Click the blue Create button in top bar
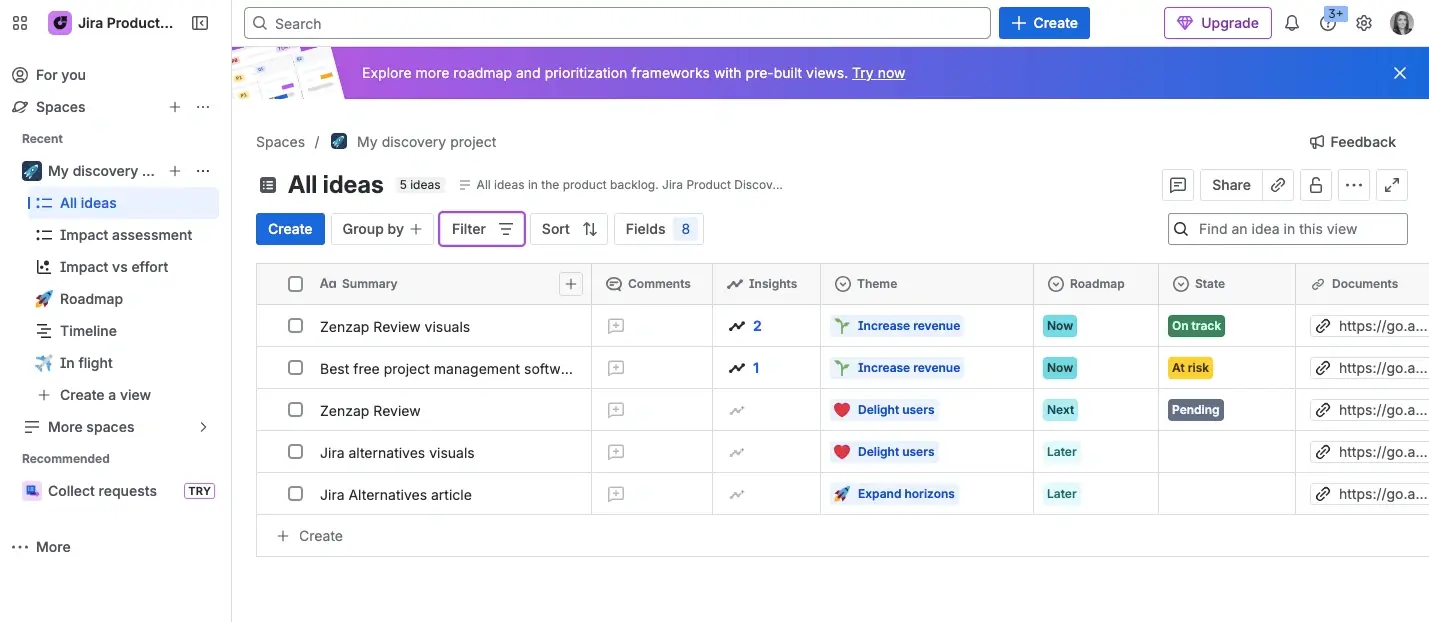1429x622 pixels. click(1044, 23)
